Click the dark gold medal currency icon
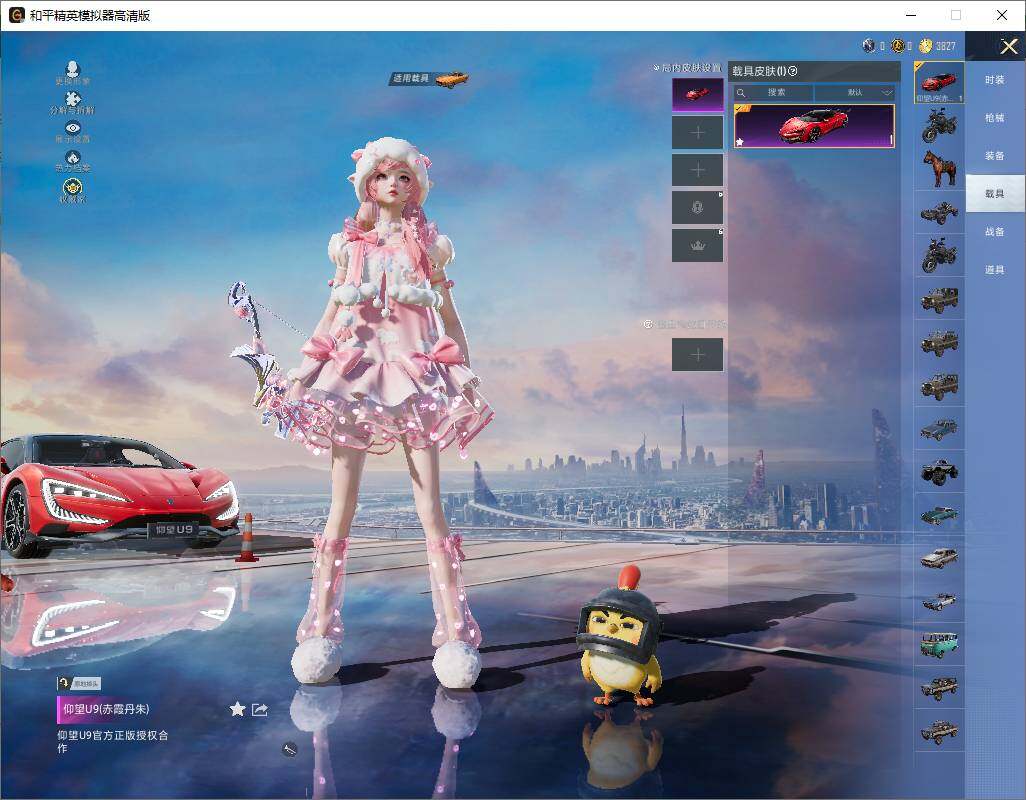The width and height of the screenshot is (1026, 800). pos(898,46)
